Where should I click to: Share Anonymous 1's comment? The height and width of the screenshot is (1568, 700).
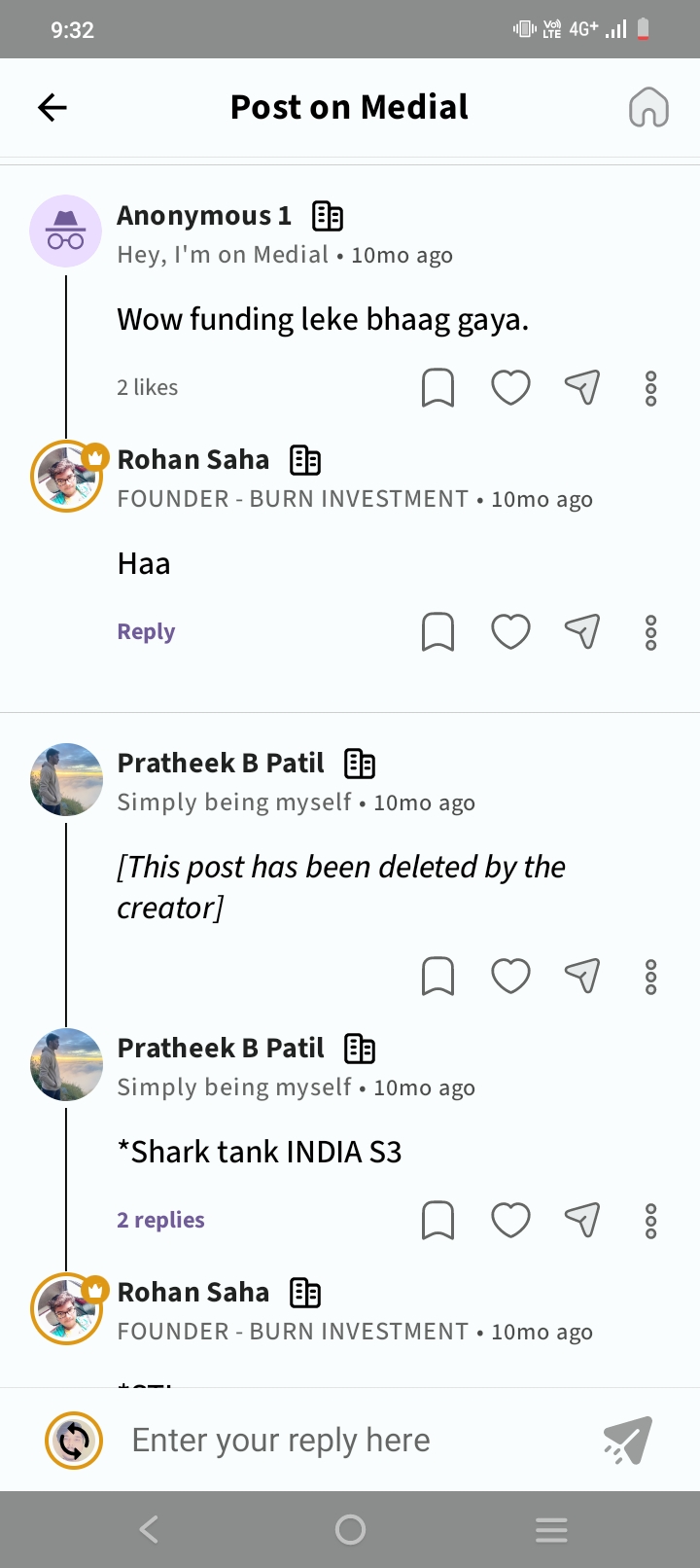coord(582,387)
